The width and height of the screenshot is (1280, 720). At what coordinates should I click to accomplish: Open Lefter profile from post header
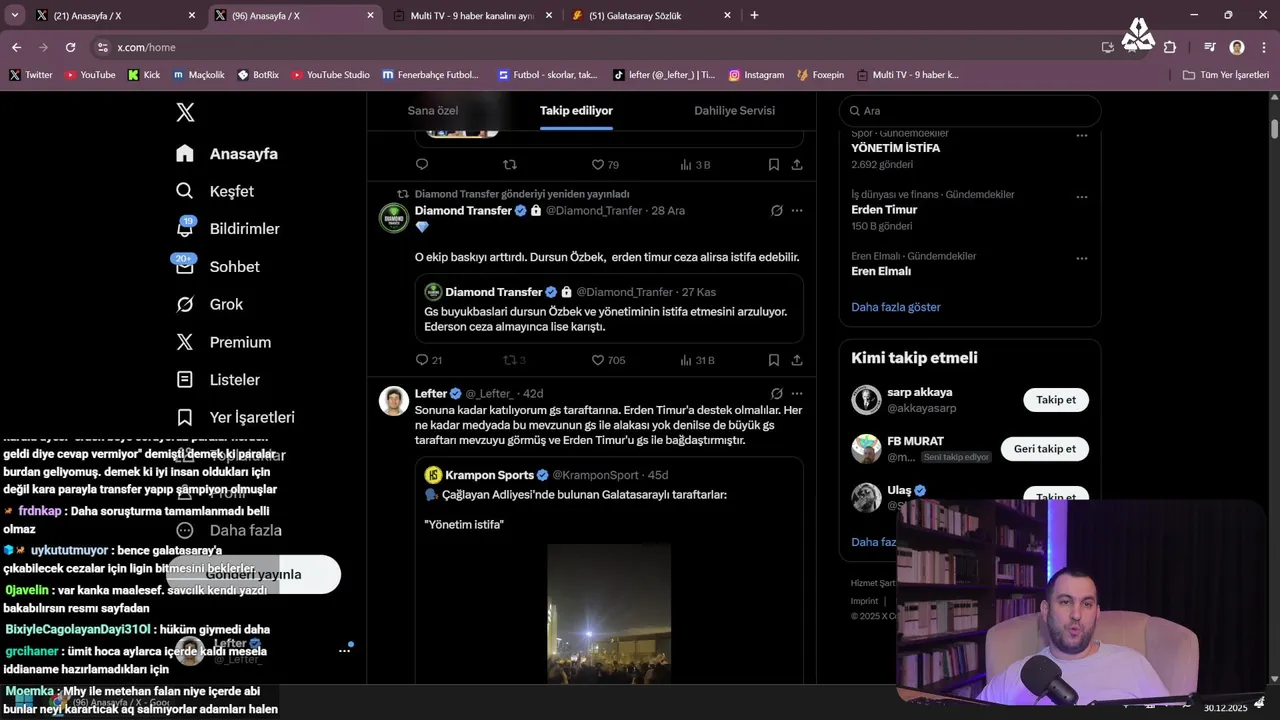pos(431,394)
